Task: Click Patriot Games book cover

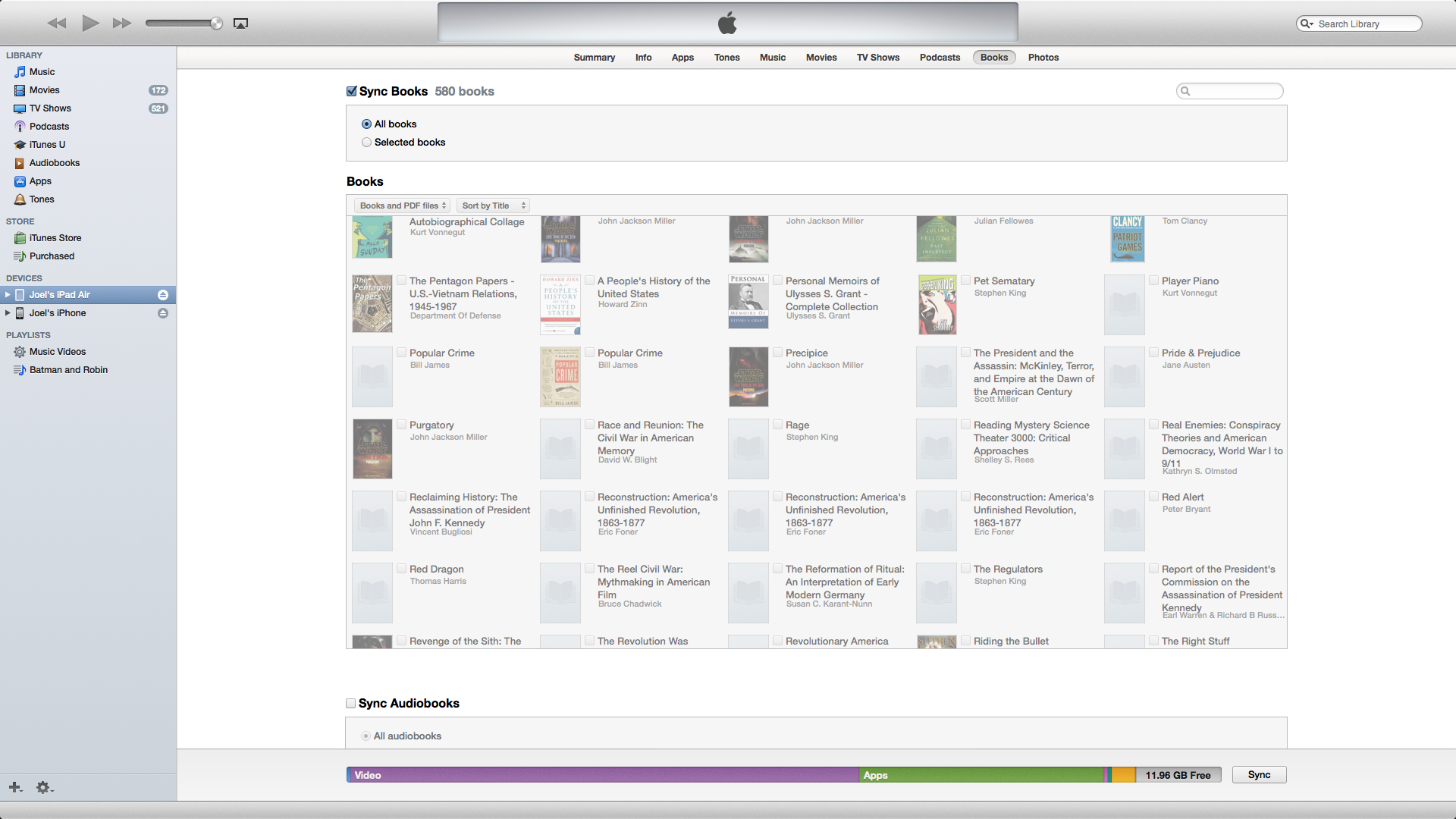Action: pyautogui.click(x=1128, y=239)
